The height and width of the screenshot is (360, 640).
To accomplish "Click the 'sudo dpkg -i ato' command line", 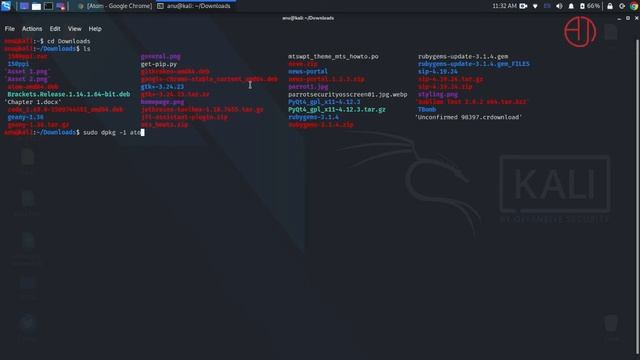I will click(x=111, y=132).
